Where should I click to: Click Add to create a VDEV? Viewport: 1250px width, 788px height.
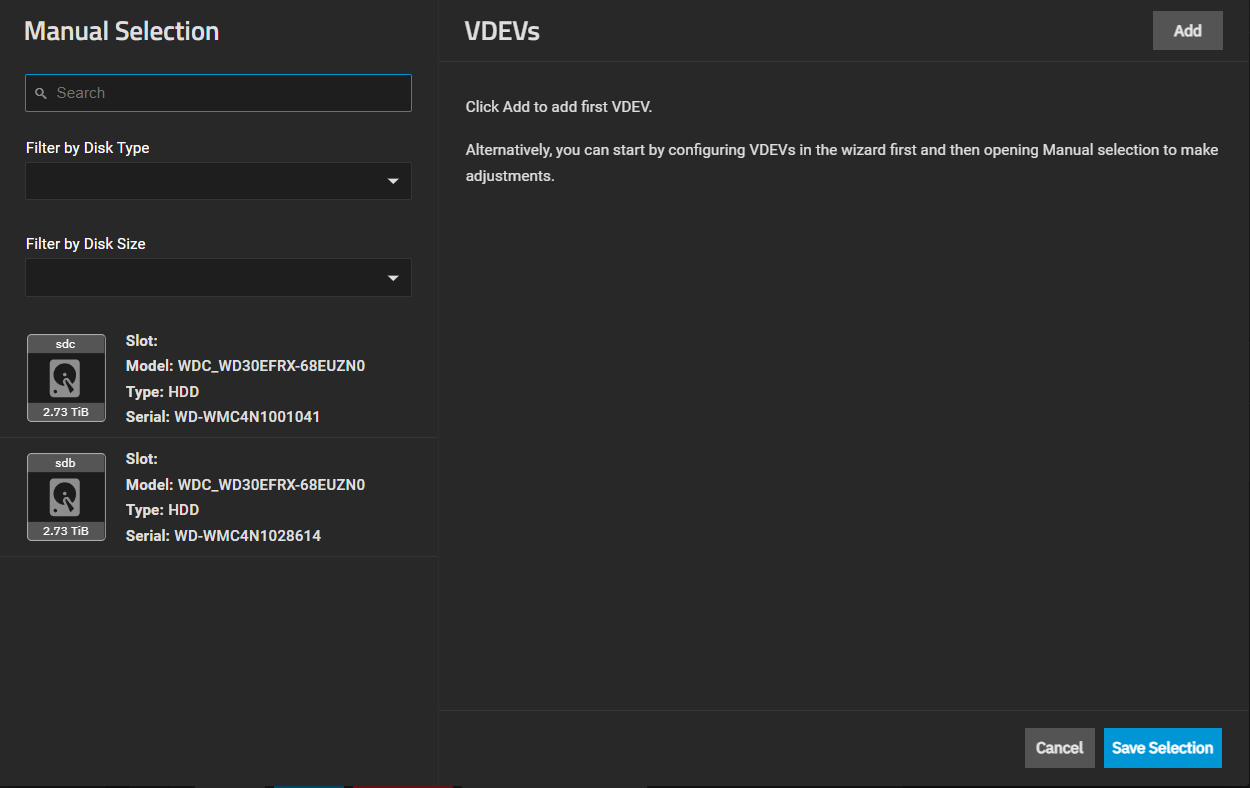pyautogui.click(x=1187, y=31)
